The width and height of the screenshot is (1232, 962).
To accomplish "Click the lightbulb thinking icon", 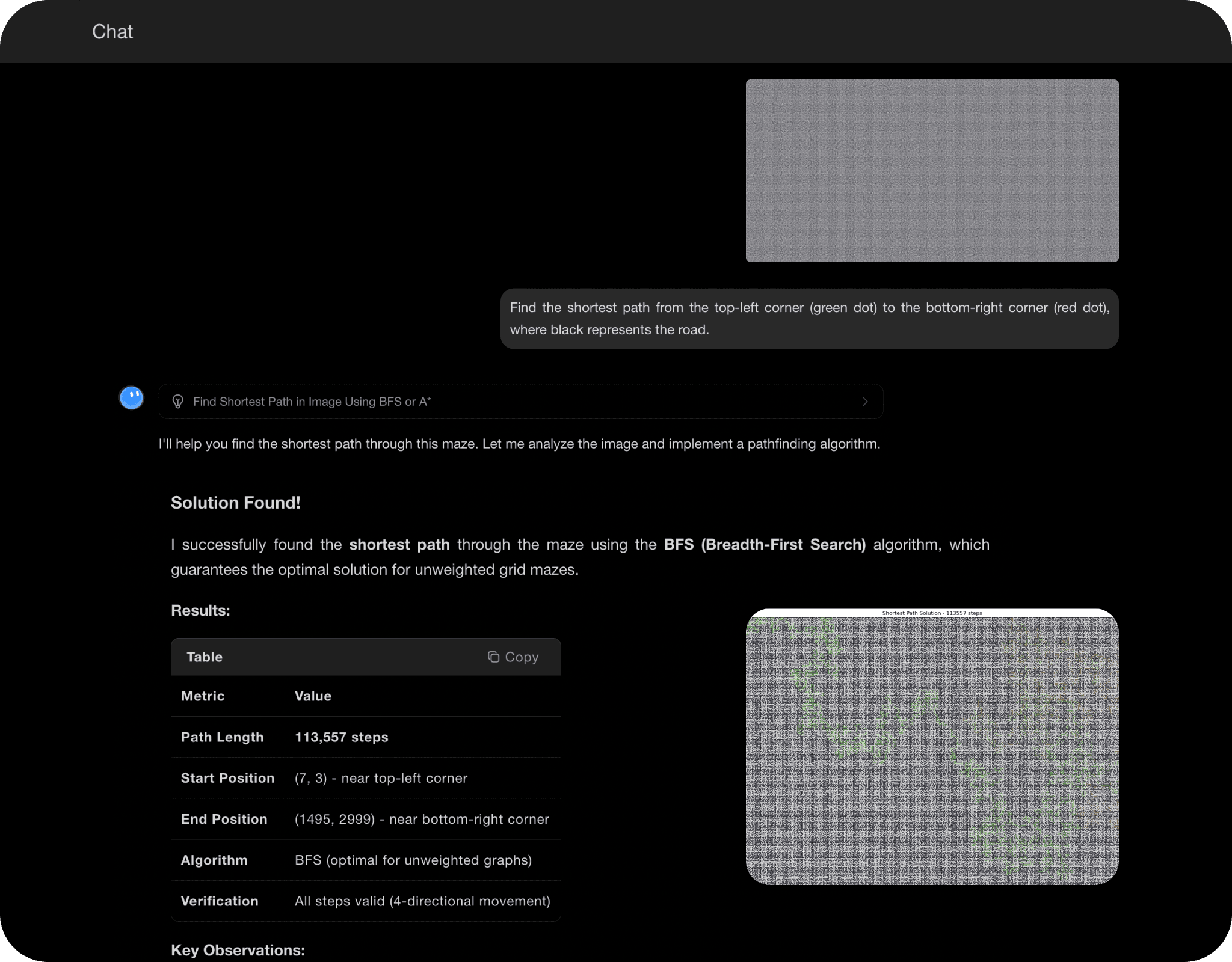I will point(177,402).
